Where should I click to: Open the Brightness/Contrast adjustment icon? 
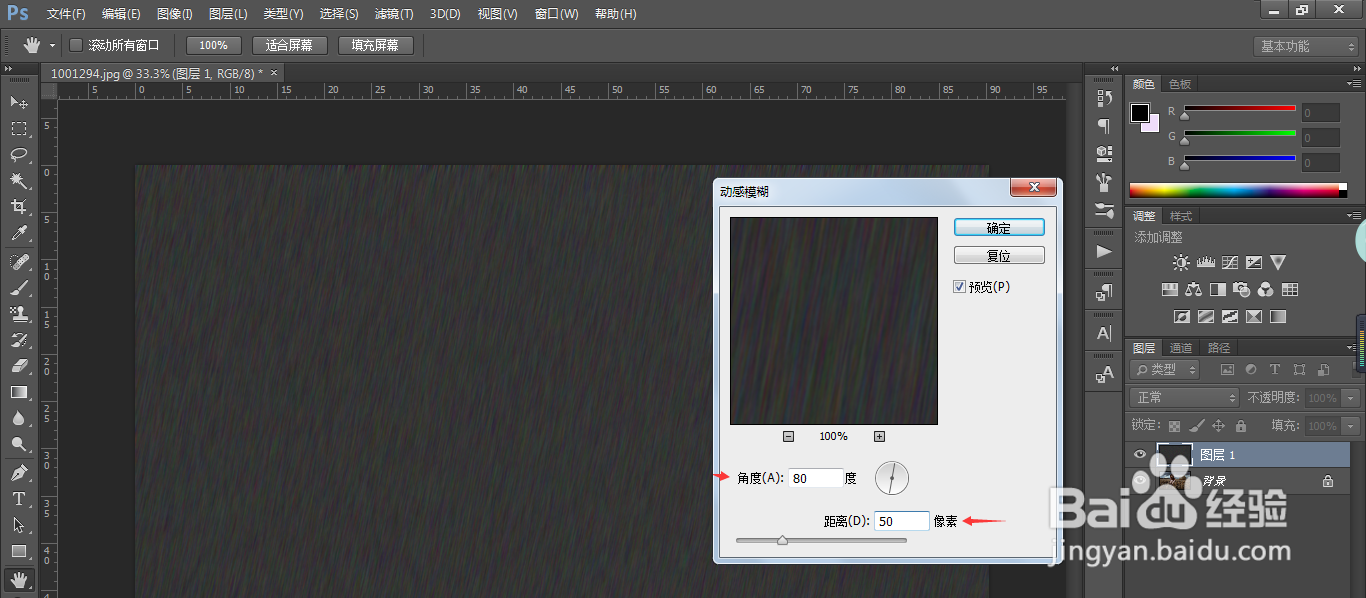[1181, 262]
